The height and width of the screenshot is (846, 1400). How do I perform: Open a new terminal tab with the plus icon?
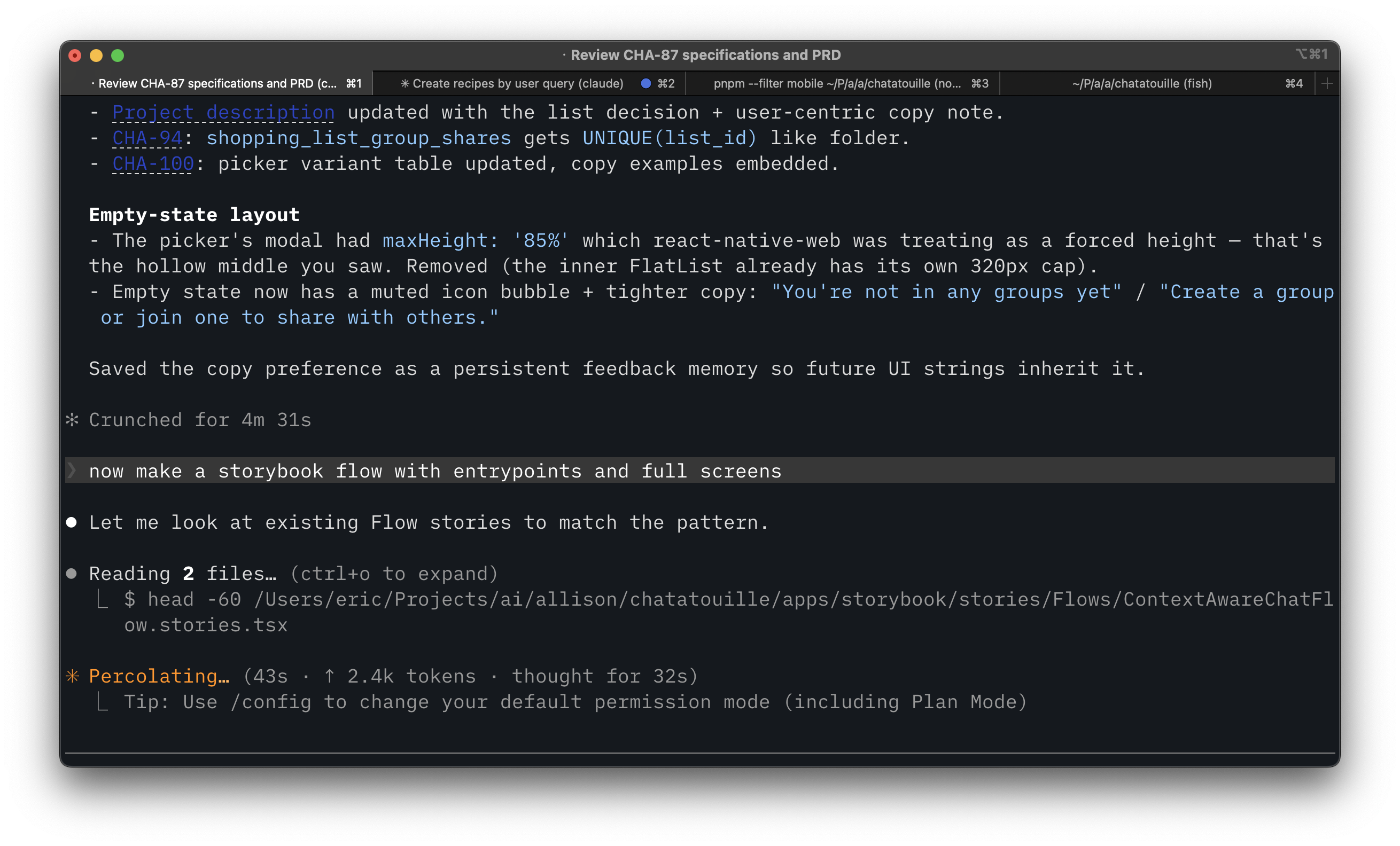tap(1327, 83)
